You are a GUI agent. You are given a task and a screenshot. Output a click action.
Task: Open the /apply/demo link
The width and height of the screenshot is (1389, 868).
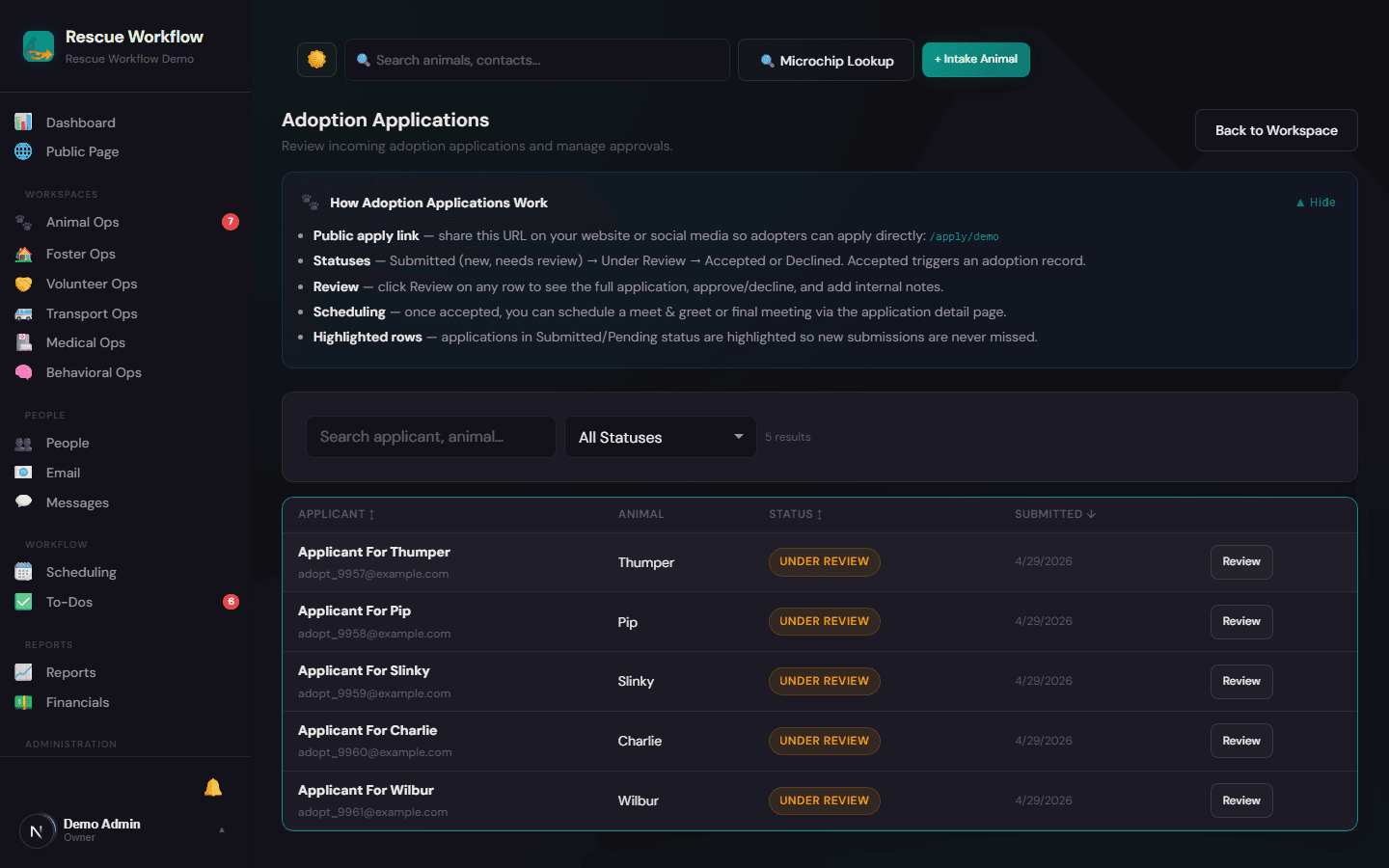(964, 236)
